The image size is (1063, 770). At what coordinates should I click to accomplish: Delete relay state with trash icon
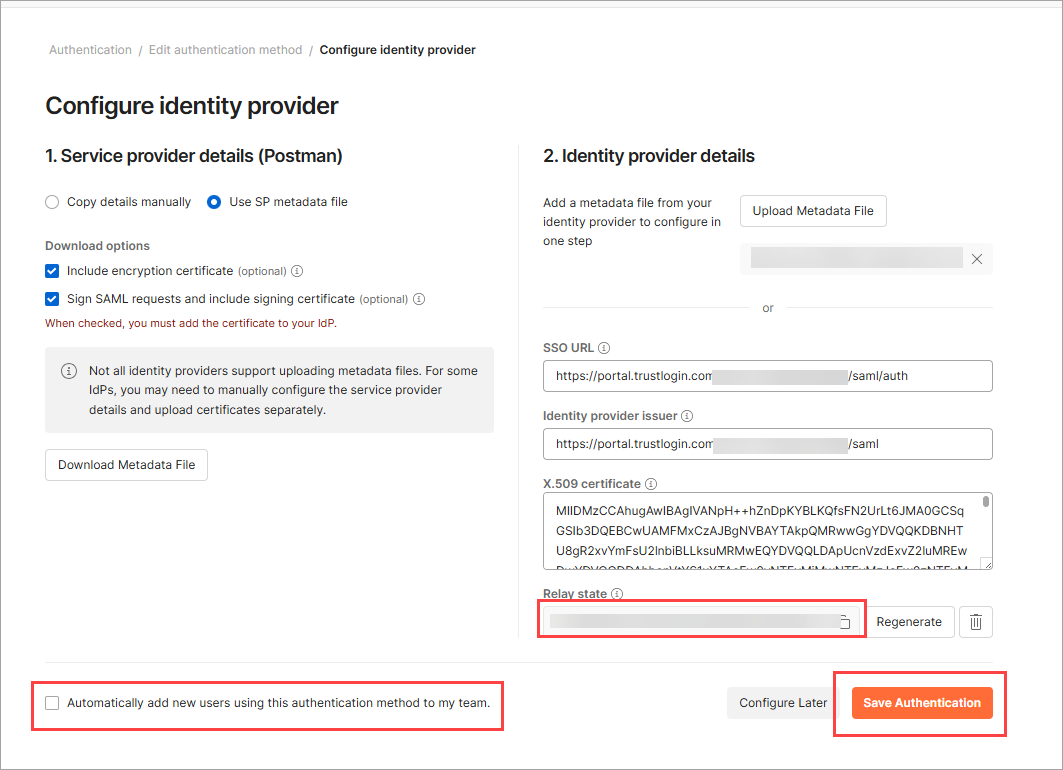[976, 622]
